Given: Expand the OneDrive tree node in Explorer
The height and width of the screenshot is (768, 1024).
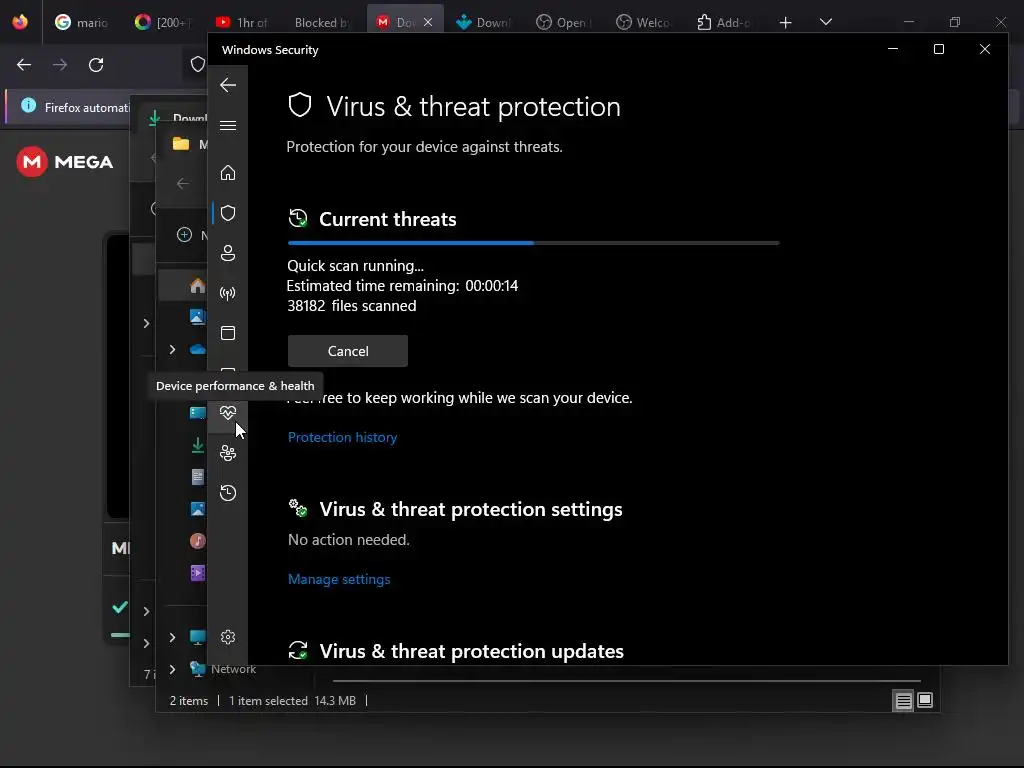Looking at the screenshot, I should (x=172, y=349).
